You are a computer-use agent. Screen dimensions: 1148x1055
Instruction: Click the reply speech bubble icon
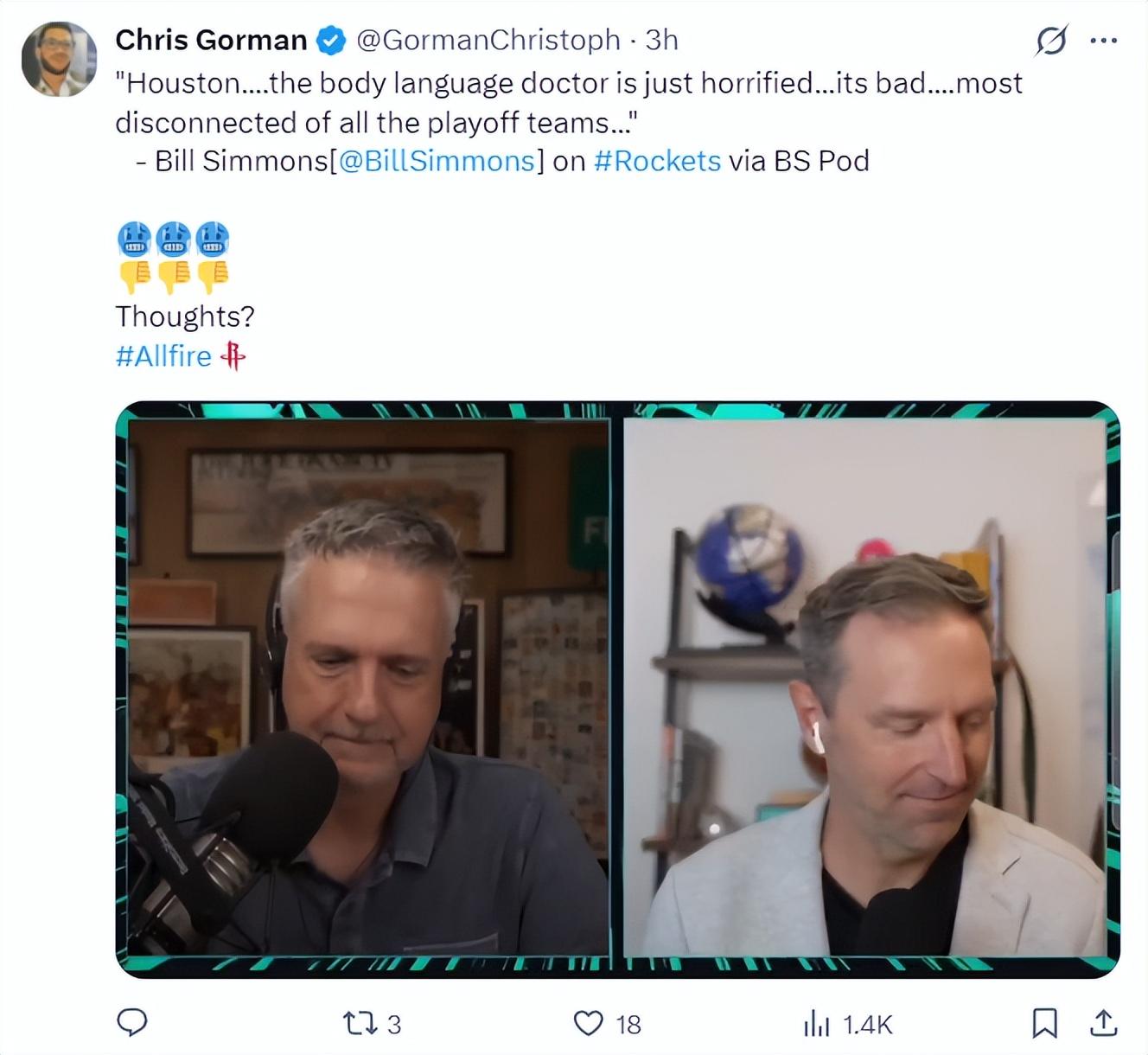point(132,1023)
